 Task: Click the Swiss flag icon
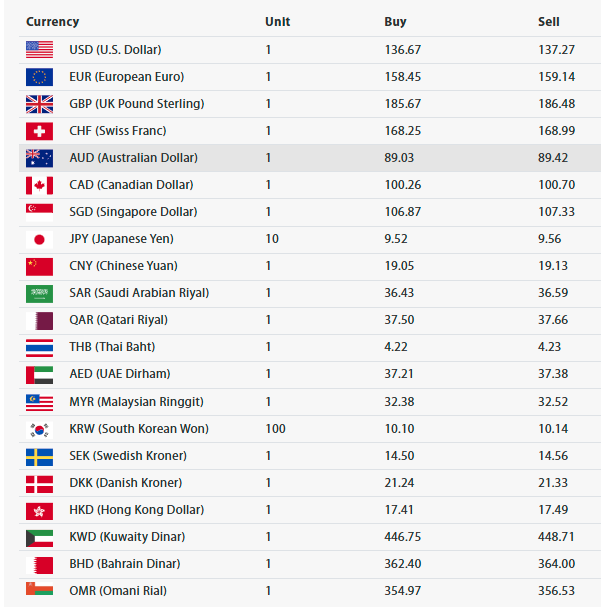coord(39,131)
